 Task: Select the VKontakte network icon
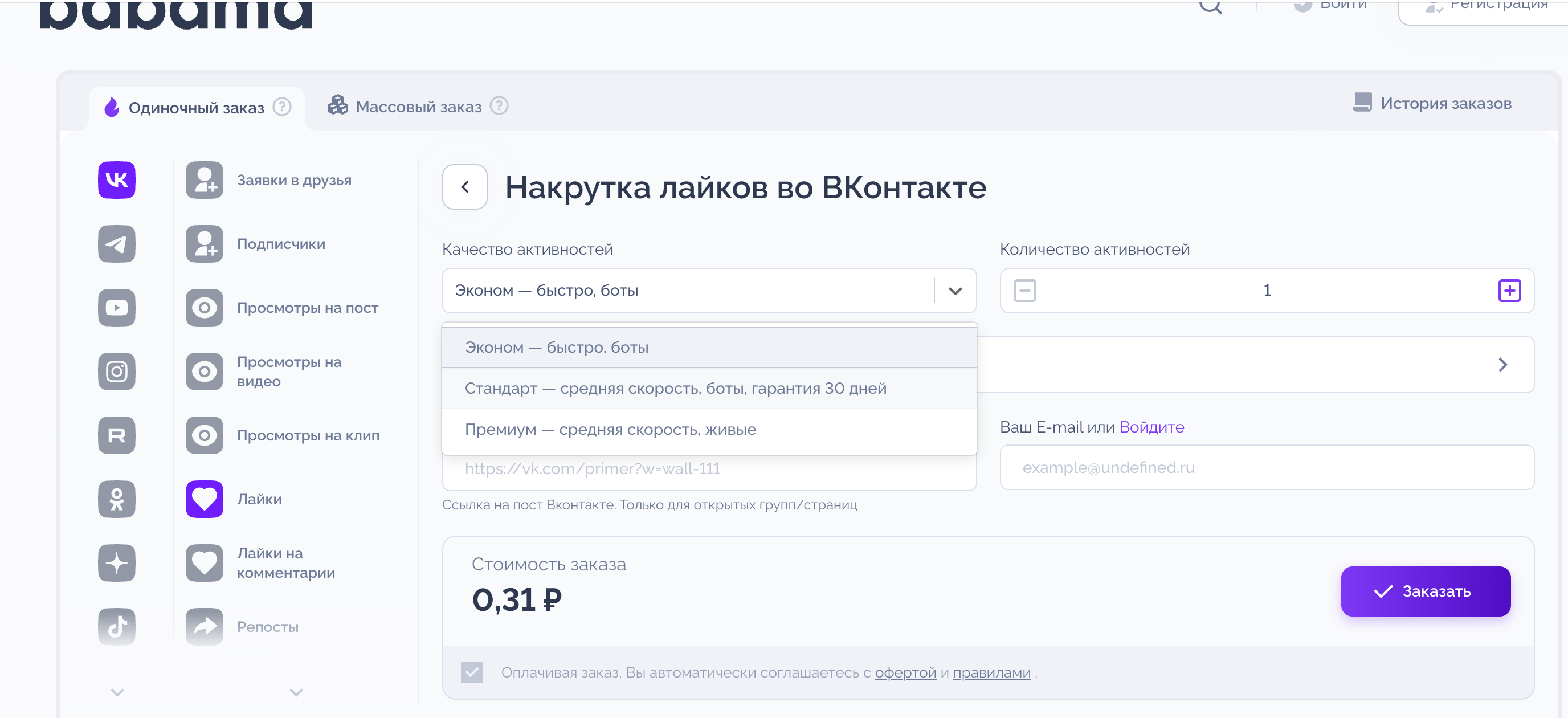coord(117,180)
